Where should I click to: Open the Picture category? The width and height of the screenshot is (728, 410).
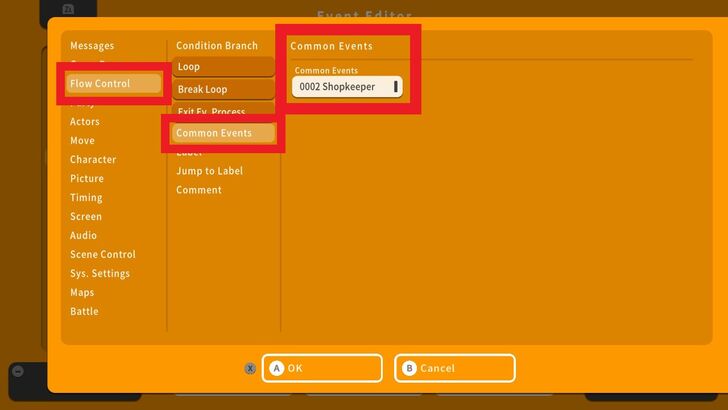87,179
